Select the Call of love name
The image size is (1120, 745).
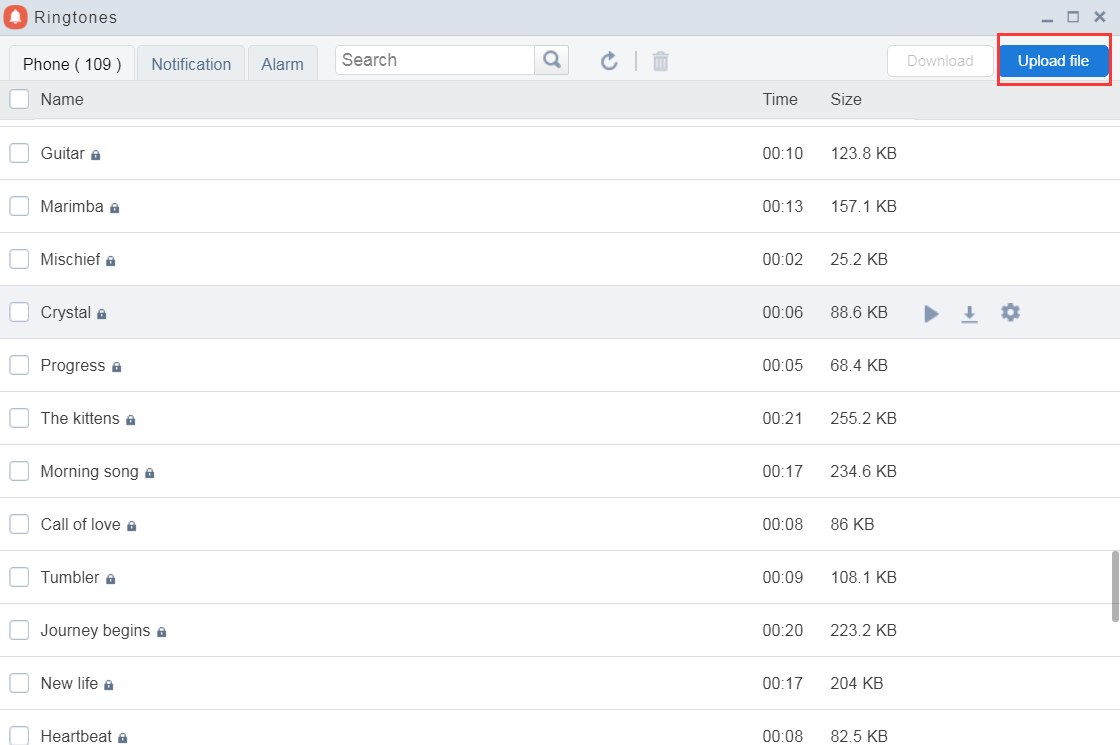tap(80, 524)
